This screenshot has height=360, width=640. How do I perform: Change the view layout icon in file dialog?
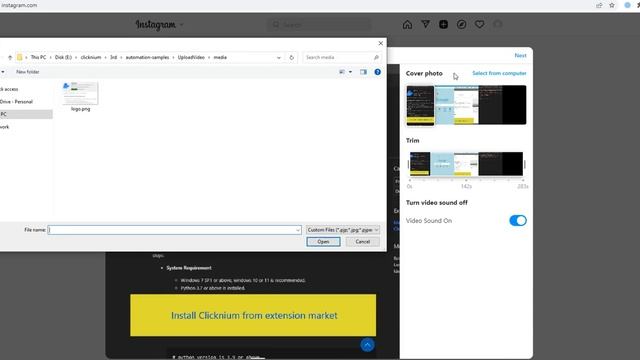point(342,72)
